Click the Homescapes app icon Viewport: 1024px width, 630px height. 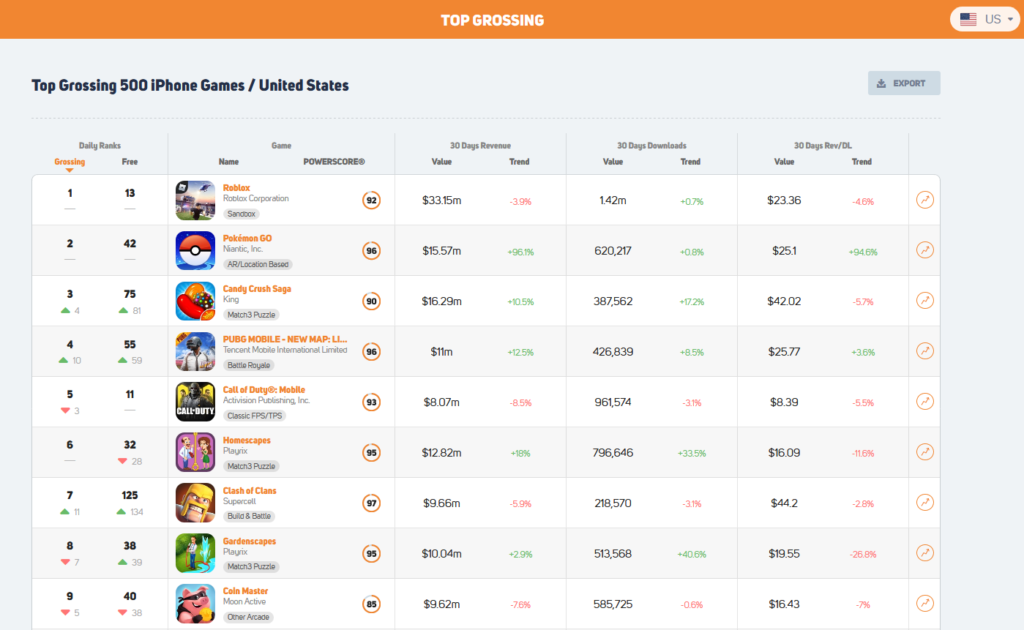pos(195,452)
